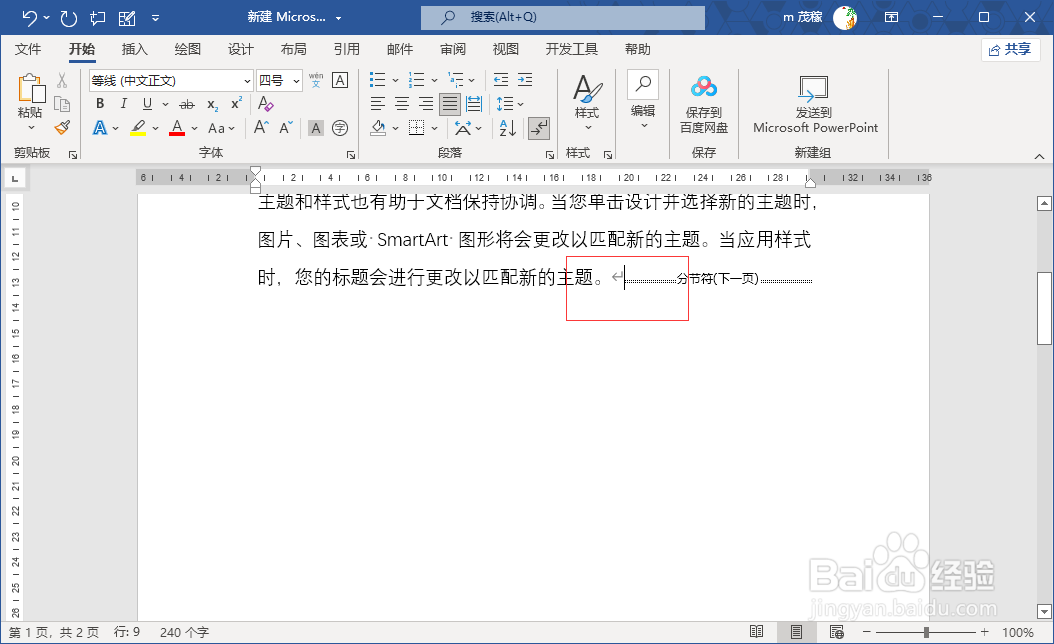Activate the Format Painter brush
This screenshot has width=1054, height=644.
point(62,128)
